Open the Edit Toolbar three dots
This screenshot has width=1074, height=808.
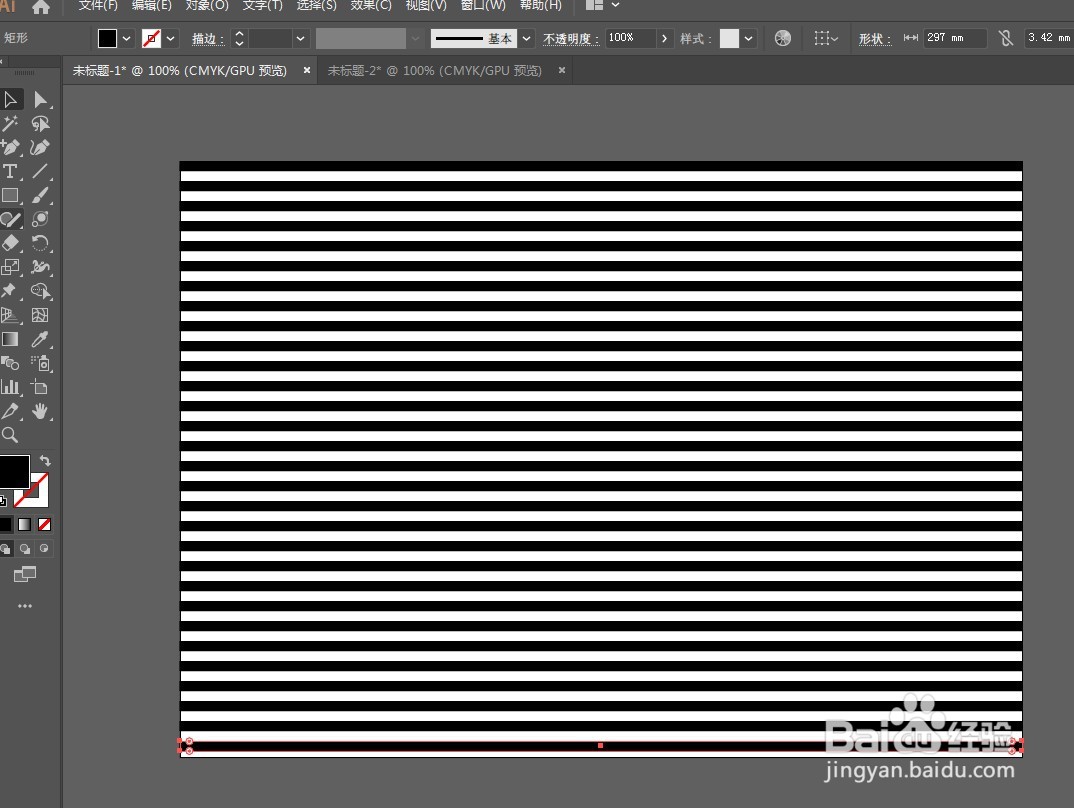[x=25, y=606]
